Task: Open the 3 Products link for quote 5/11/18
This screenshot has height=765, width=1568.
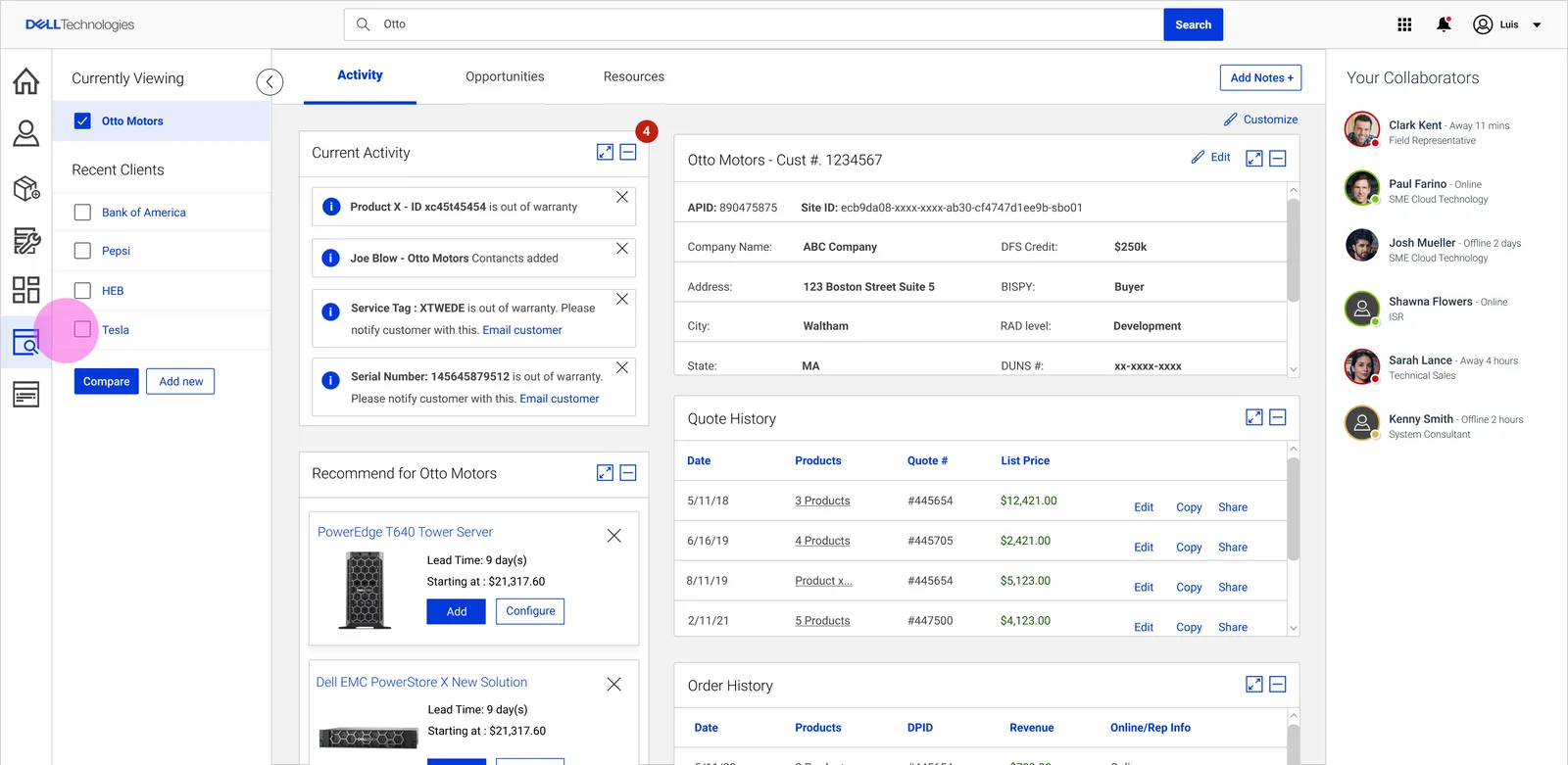Action: 822,501
